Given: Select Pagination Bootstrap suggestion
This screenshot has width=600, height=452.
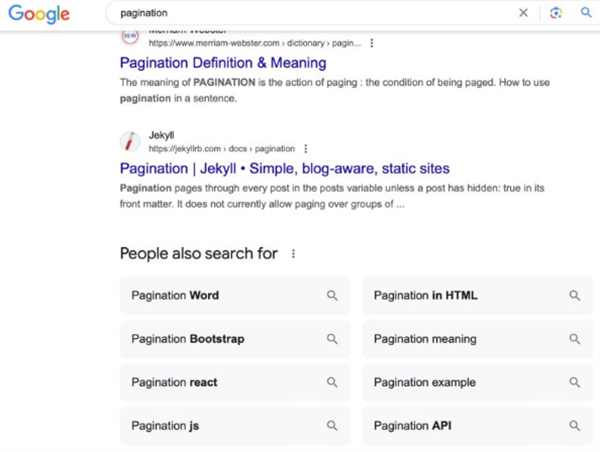Looking at the screenshot, I should click(x=235, y=339).
